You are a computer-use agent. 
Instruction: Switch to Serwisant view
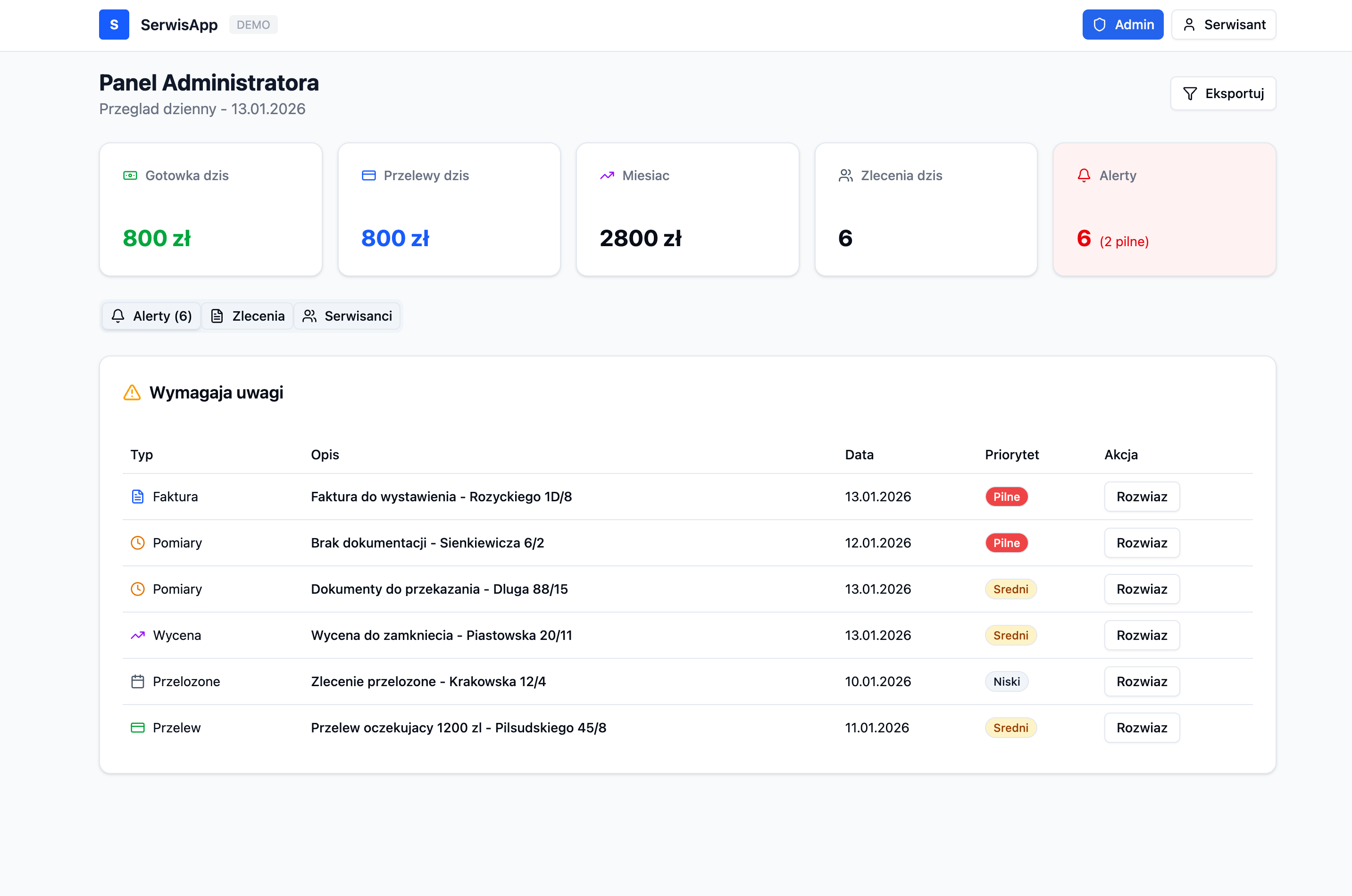[x=1223, y=25]
